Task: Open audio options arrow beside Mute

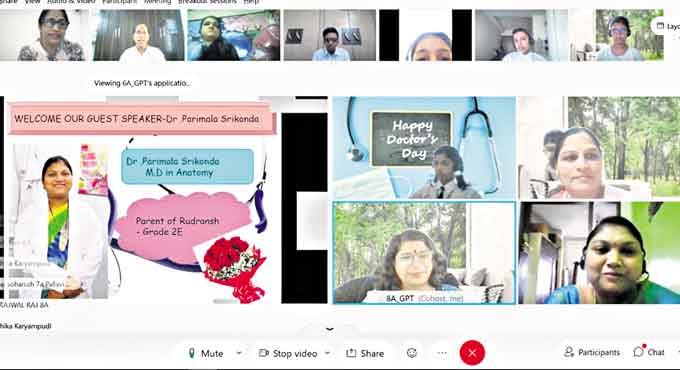Action: 239,353
